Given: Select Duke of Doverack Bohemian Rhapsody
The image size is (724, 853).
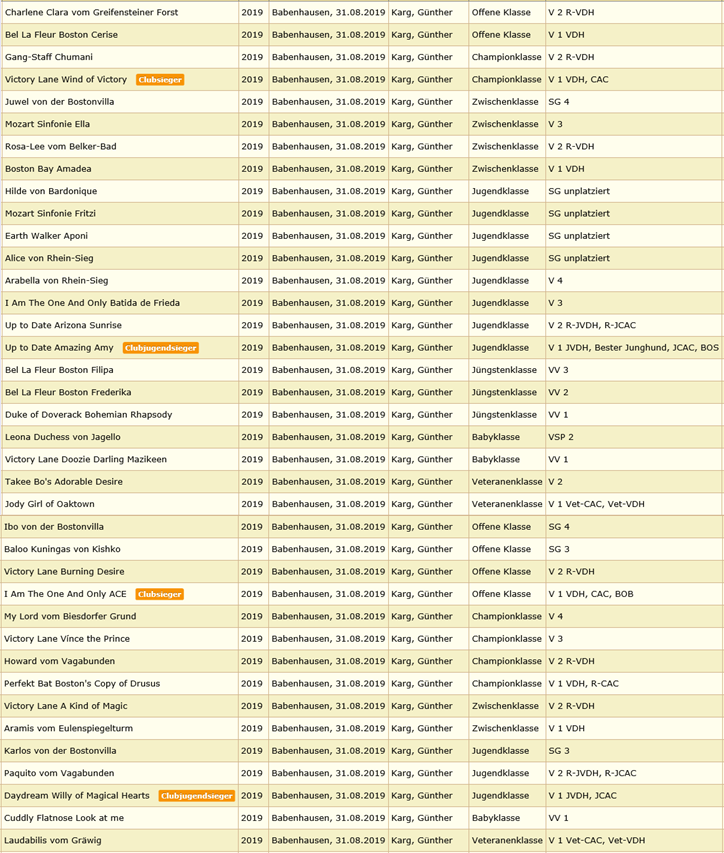Looking at the screenshot, I should click(89, 414).
